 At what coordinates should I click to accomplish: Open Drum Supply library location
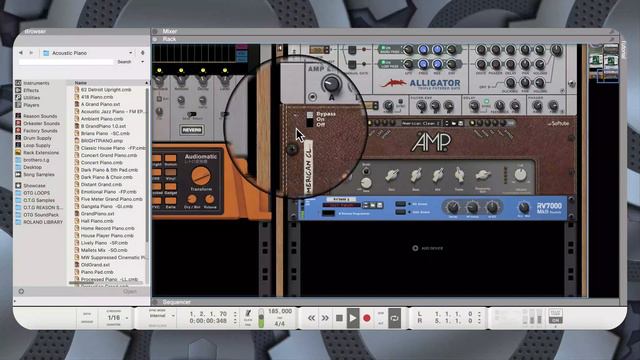pyautogui.click(x=33, y=138)
